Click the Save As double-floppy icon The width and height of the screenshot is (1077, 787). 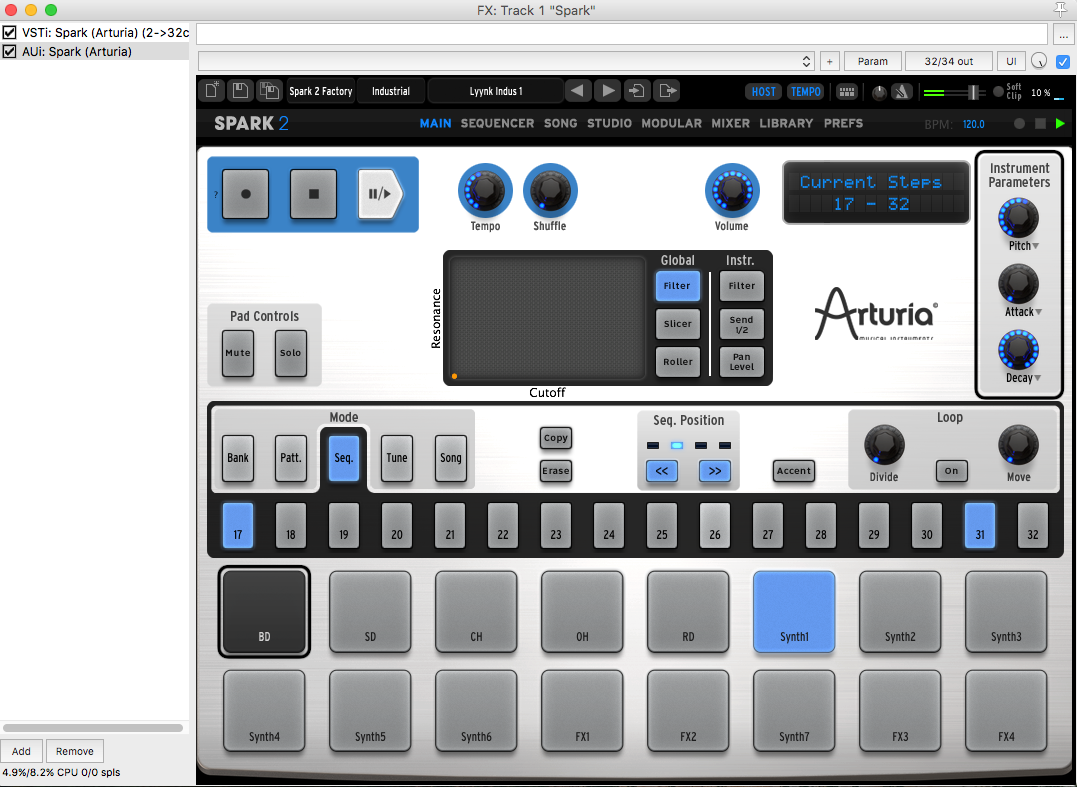[x=269, y=91]
